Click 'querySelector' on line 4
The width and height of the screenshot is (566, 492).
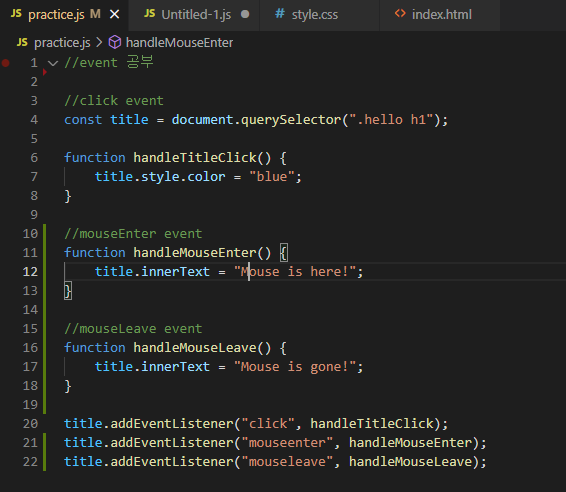click(x=291, y=120)
